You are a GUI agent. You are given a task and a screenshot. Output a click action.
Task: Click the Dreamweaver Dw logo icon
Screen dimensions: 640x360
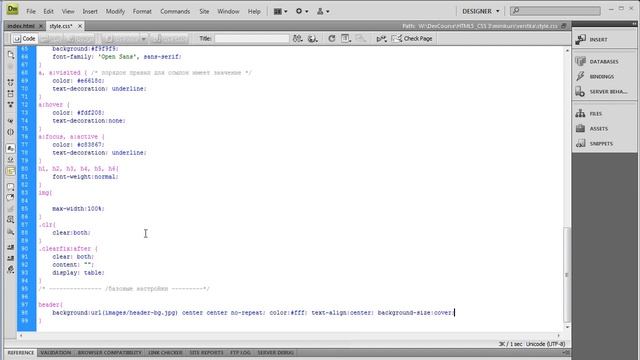(13, 9)
